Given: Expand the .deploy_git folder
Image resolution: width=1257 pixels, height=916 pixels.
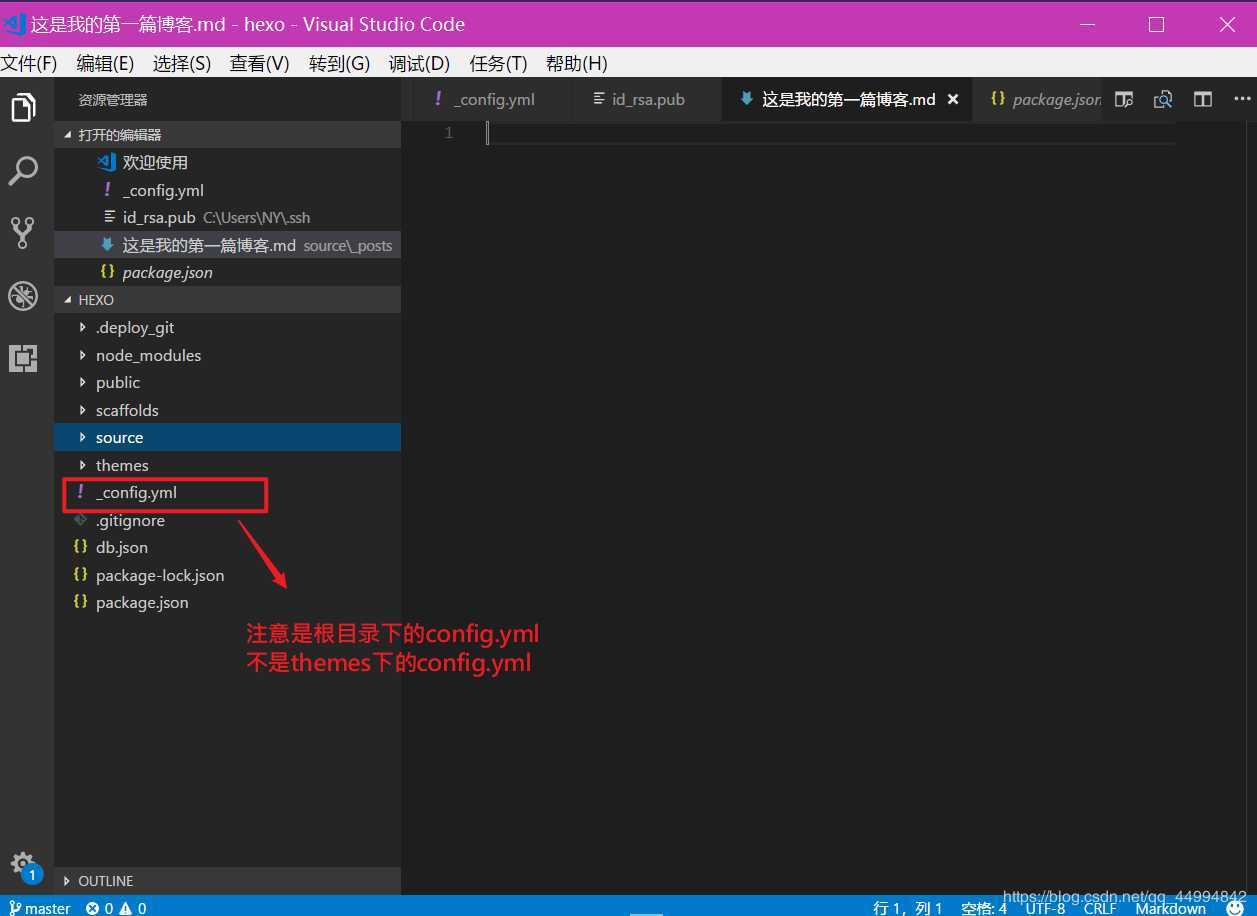Looking at the screenshot, I should (x=227, y=327).
